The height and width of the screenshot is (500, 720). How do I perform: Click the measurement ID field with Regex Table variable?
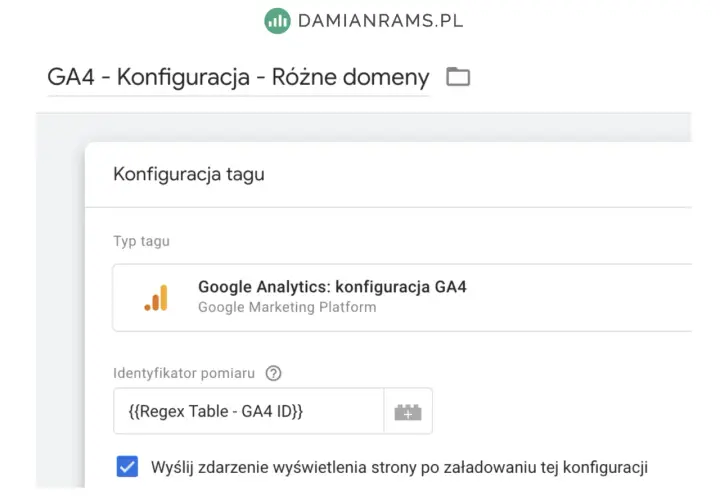(x=248, y=411)
